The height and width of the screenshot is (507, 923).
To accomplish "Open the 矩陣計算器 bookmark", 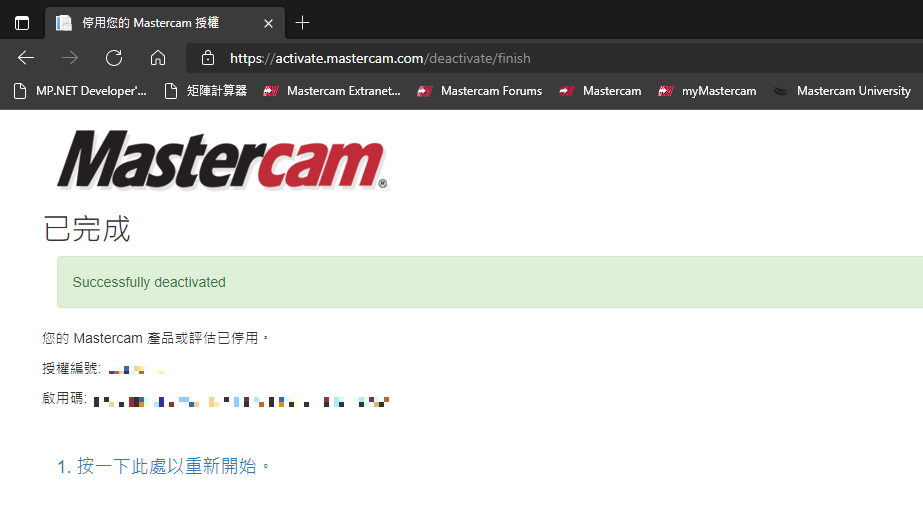I will click(x=205, y=91).
